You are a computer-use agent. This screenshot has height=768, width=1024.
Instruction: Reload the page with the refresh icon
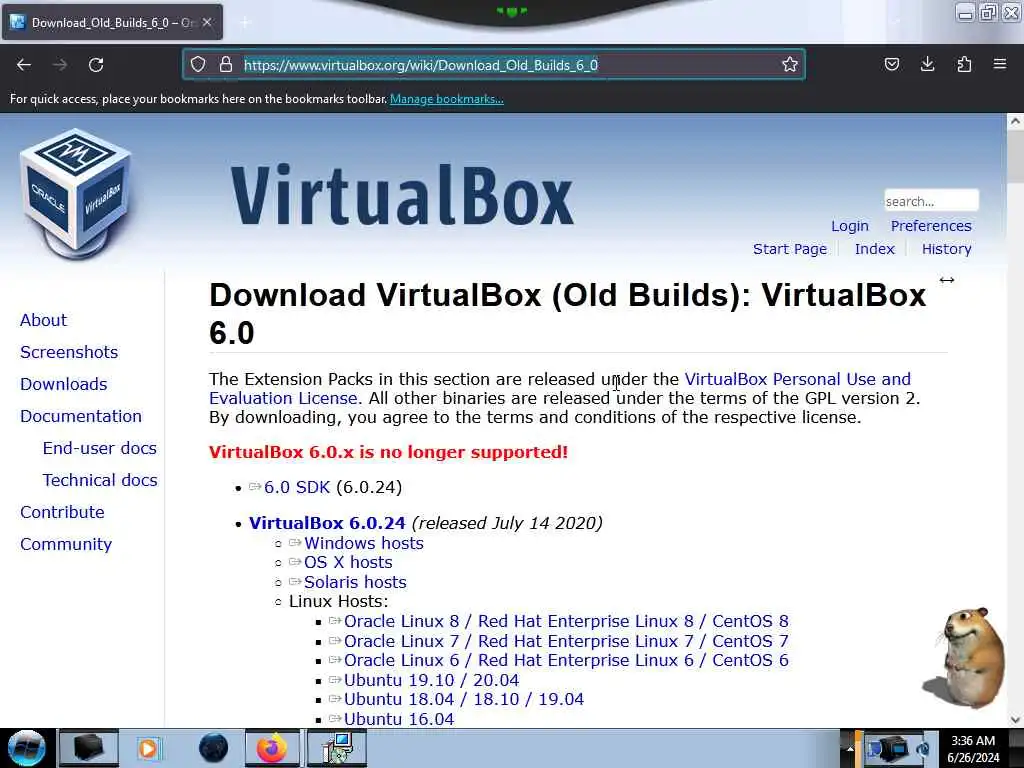pos(96,65)
